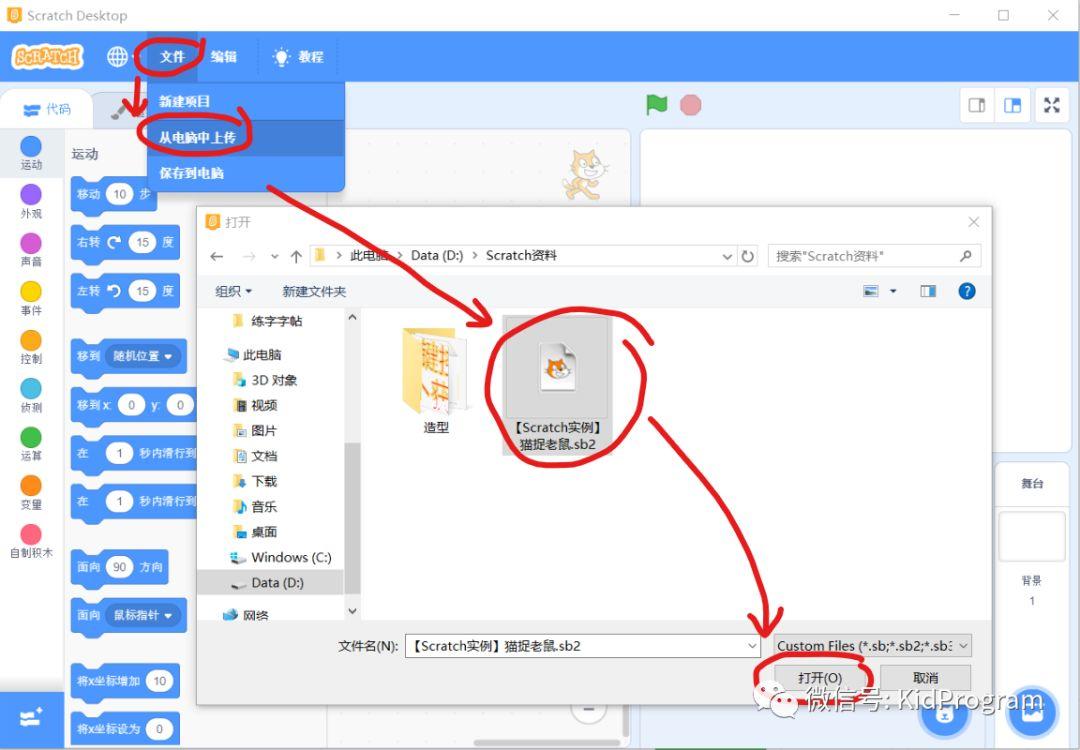Select the 事件 block category
Viewport: 1080px width, 750px height.
coord(31,298)
